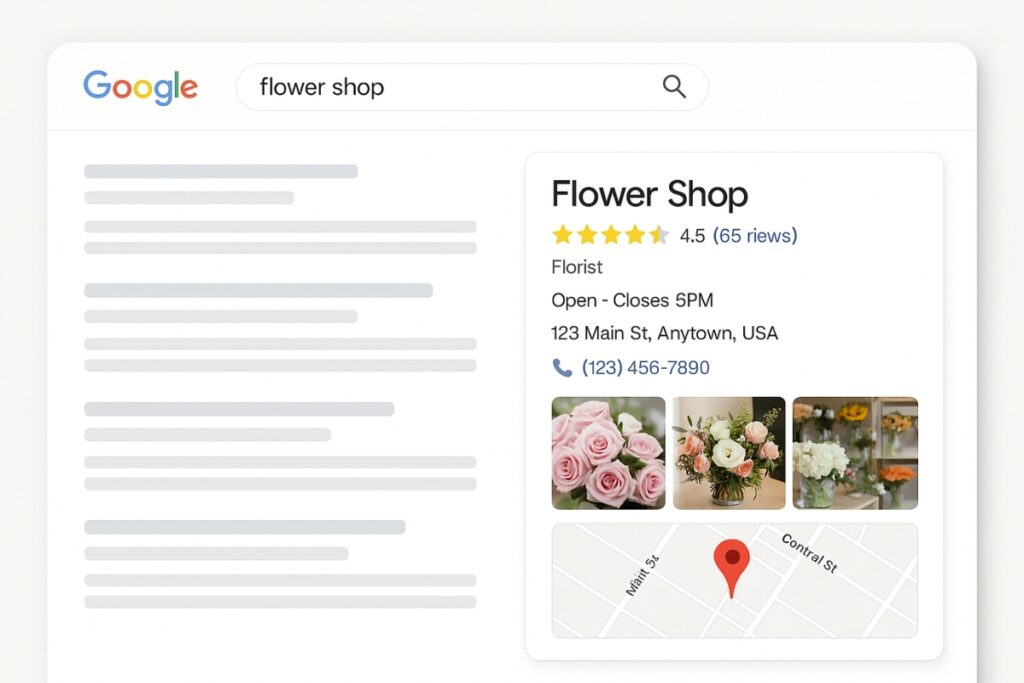Image resolution: width=1024 pixels, height=683 pixels.
Task: Click the Flower Shop panel title
Action: click(650, 194)
